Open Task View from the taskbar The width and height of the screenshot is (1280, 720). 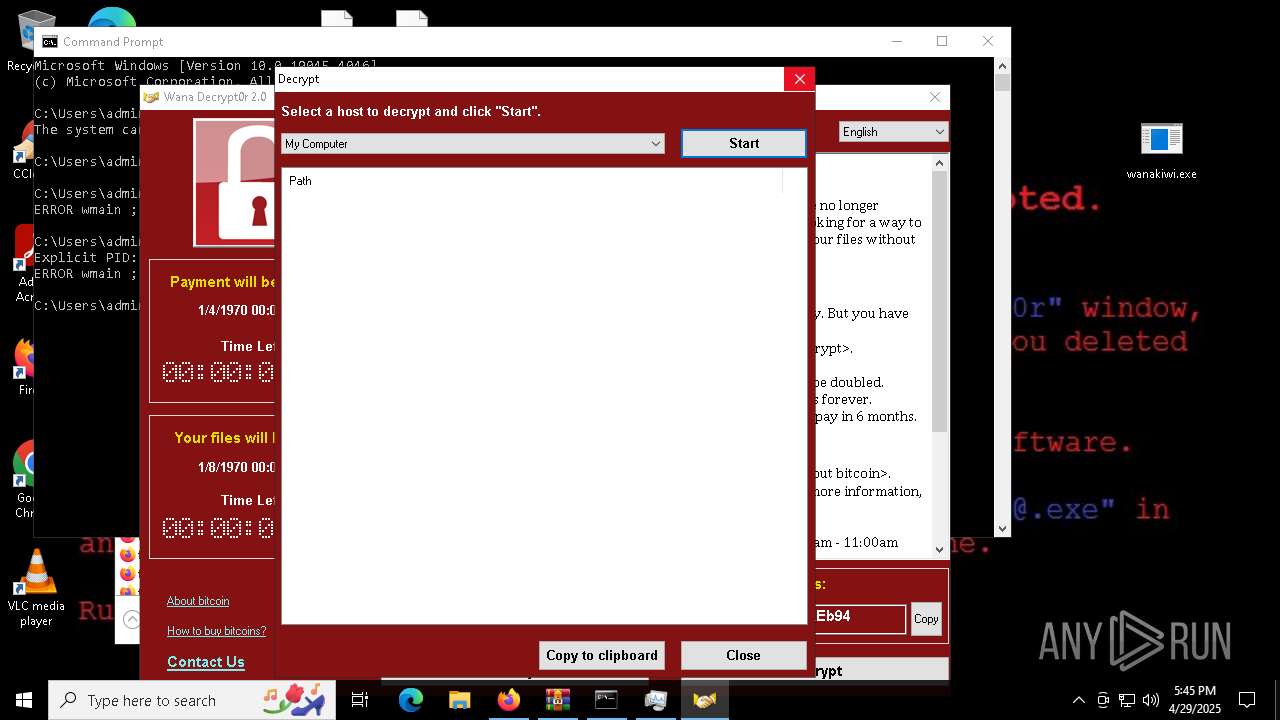click(x=360, y=700)
